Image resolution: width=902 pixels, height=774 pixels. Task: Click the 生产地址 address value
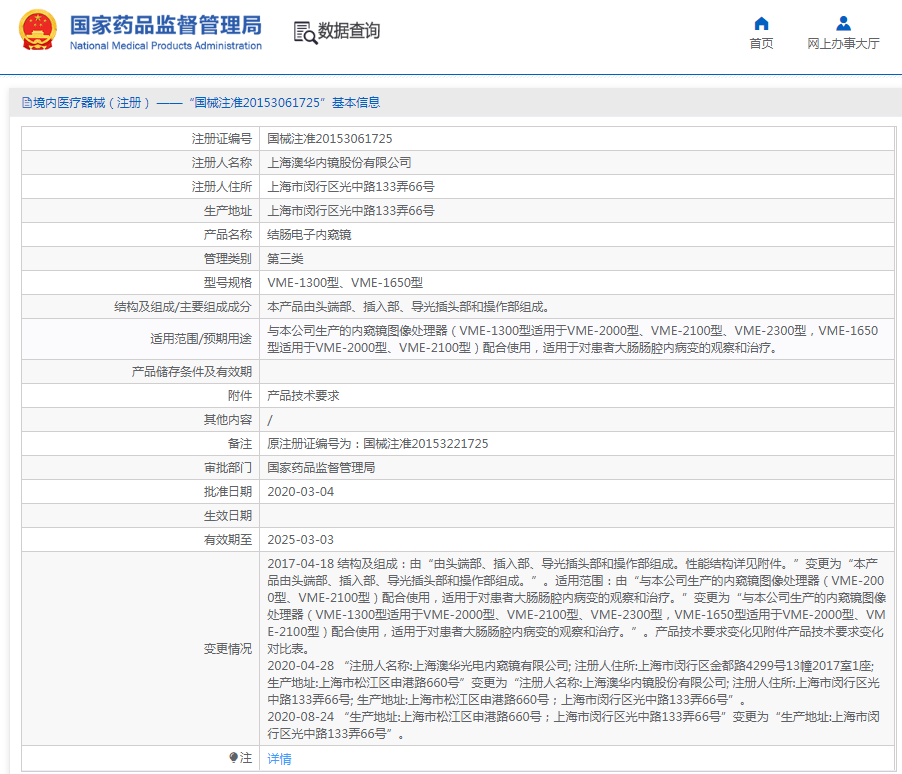[351, 211]
